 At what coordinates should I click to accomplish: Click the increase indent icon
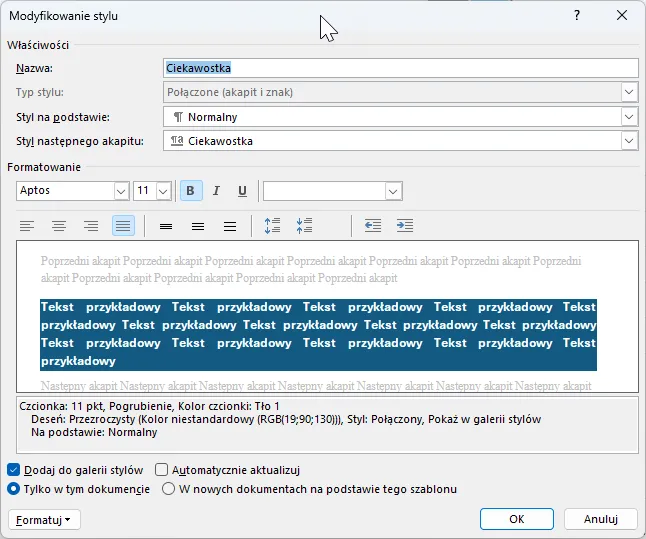405,226
